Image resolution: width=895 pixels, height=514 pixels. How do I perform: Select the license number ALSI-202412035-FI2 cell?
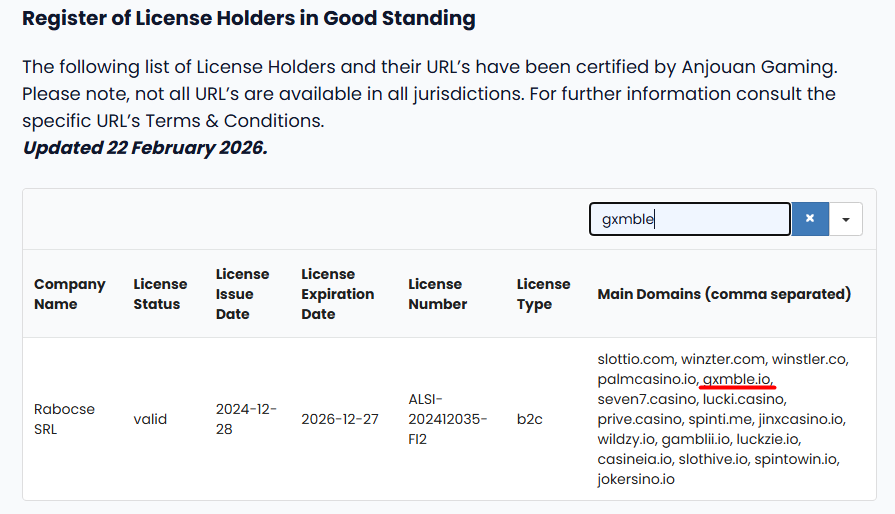[x=447, y=419]
